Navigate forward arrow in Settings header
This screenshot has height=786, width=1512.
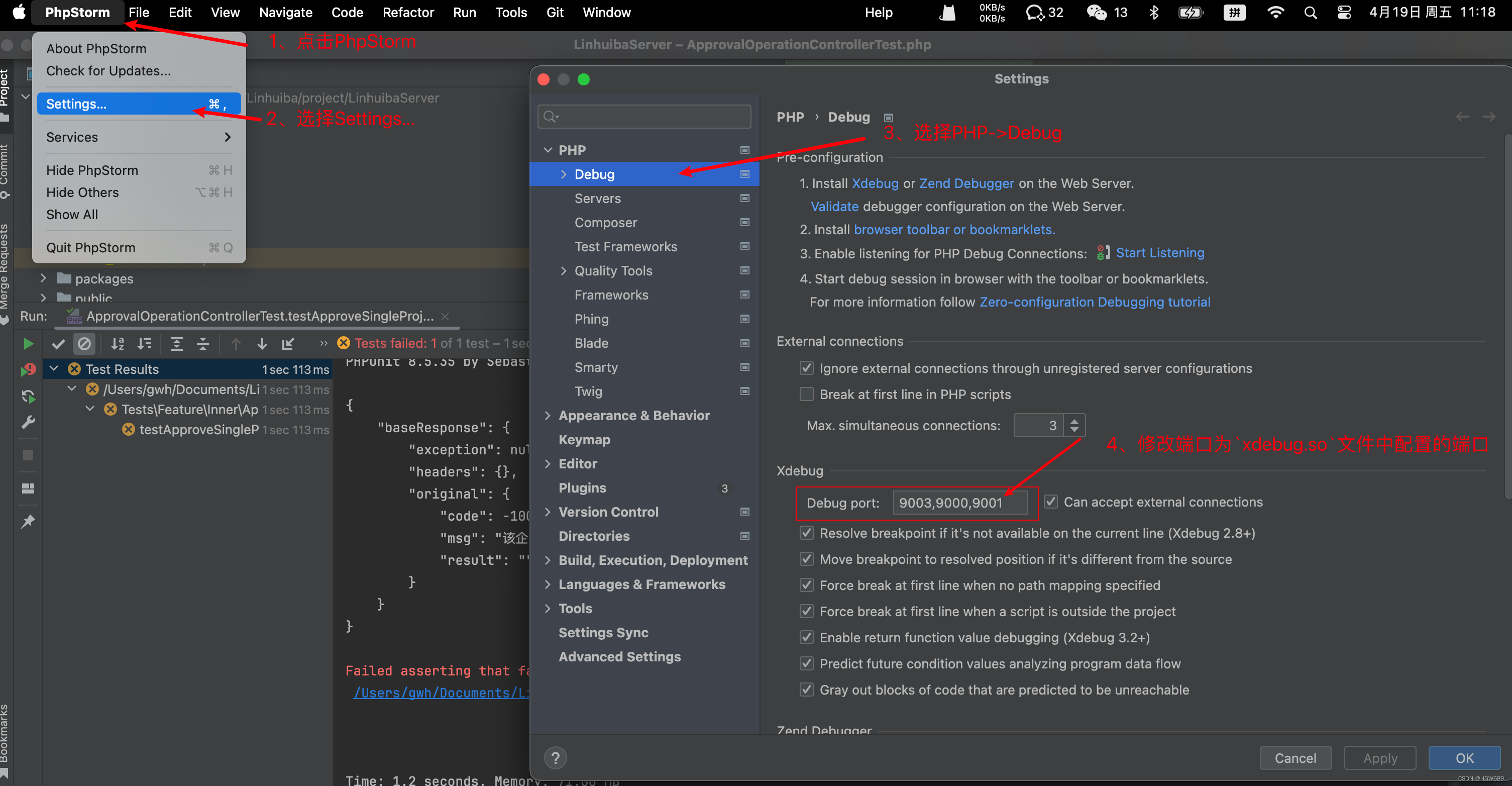tap(1489, 116)
